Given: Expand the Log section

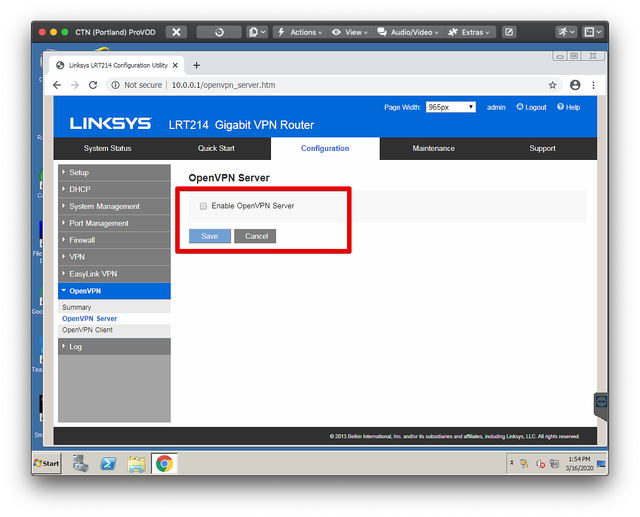Looking at the screenshot, I should coord(114,347).
